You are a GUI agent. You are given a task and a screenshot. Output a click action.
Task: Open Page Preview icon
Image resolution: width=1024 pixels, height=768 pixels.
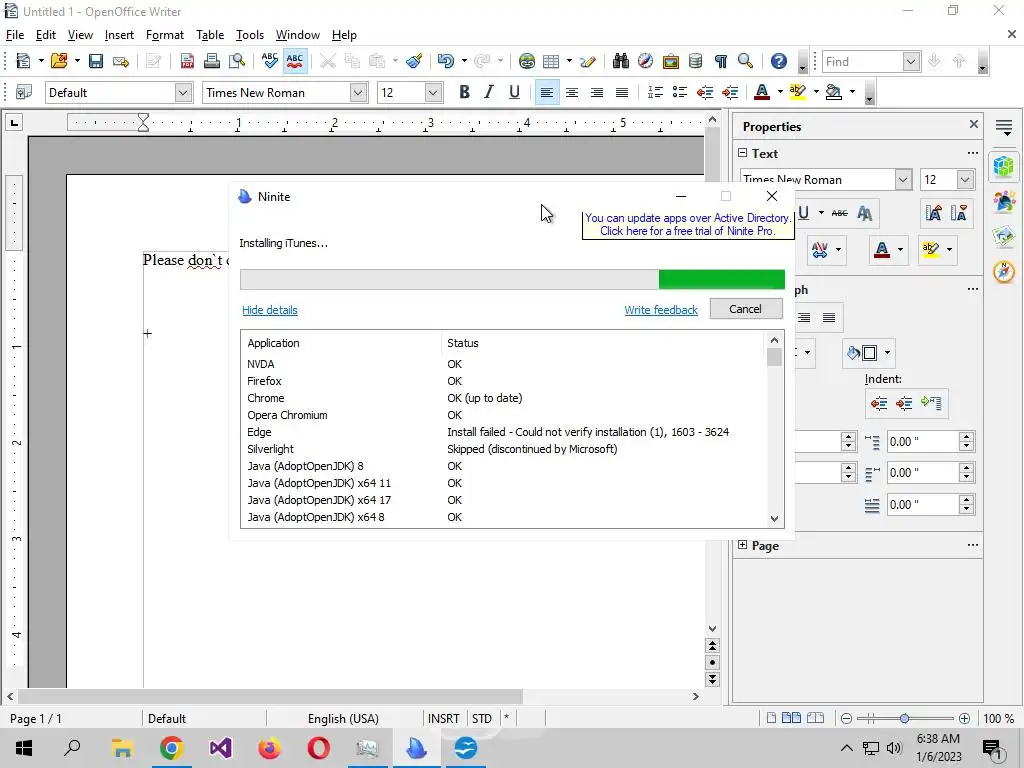tap(237, 61)
